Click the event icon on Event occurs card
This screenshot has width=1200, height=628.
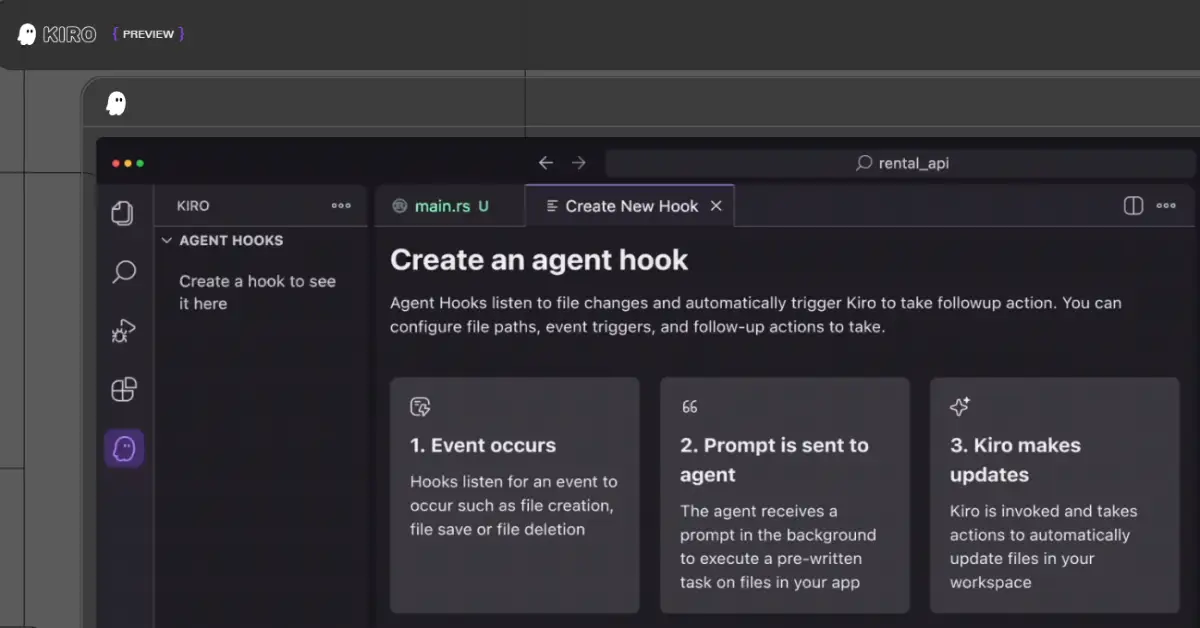coord(420,407)
